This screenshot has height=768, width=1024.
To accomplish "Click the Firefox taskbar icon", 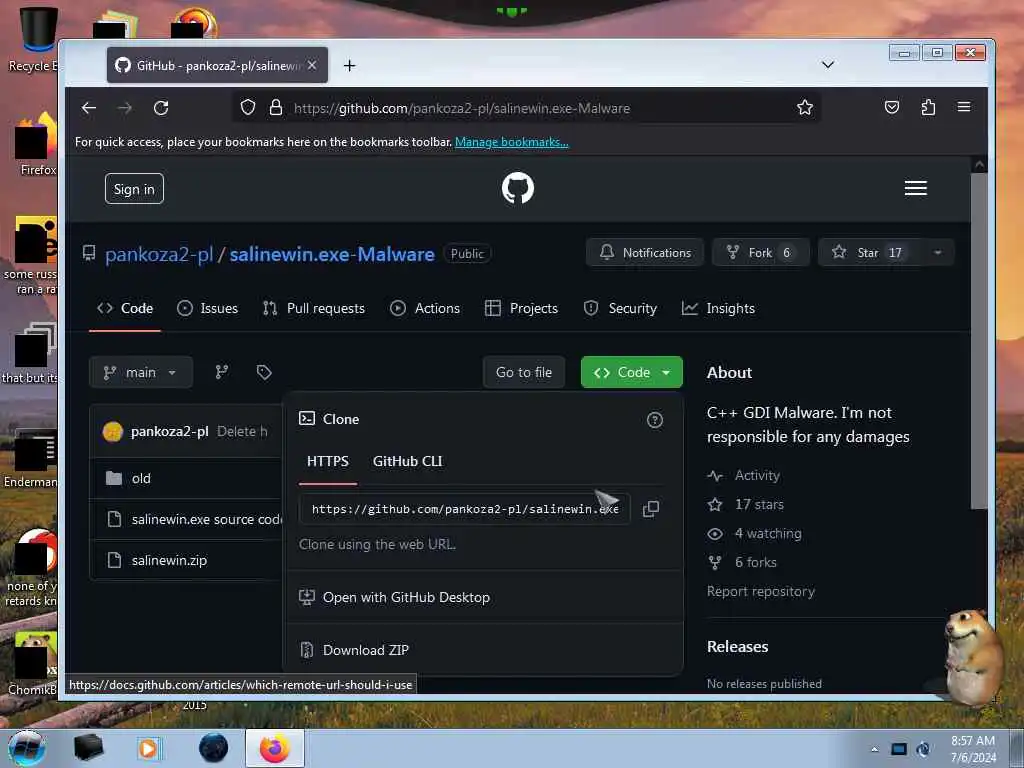I will click(275, 748).
